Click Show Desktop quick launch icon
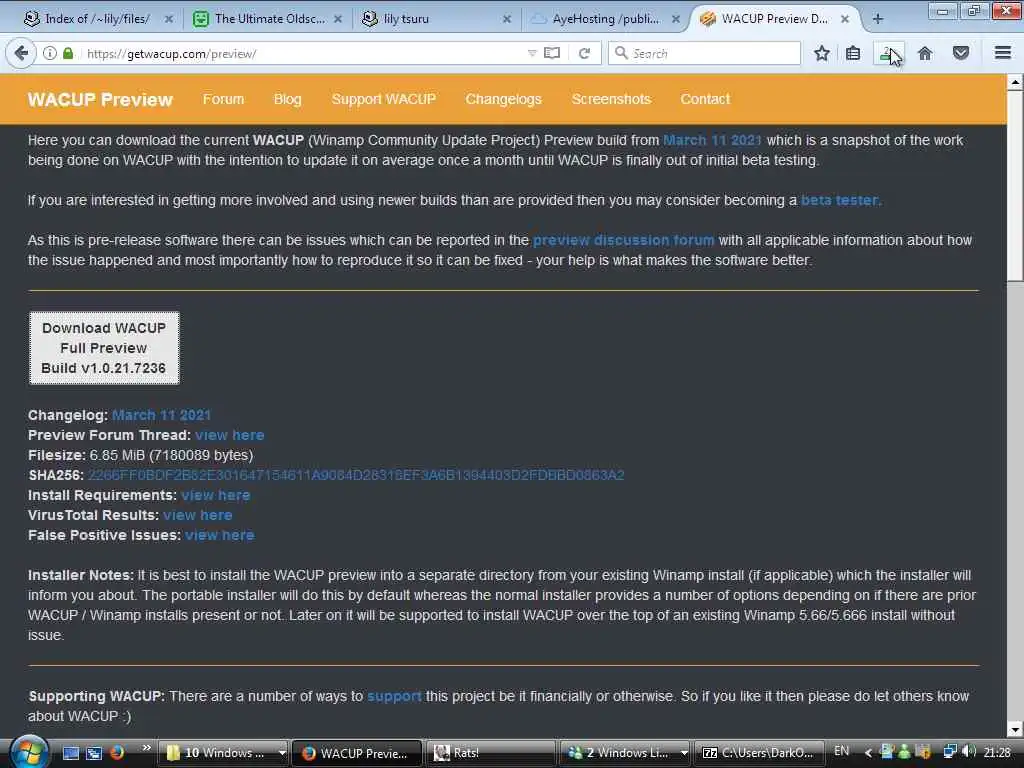Screen dimensions: 1024x768 (x=71, y=753)
